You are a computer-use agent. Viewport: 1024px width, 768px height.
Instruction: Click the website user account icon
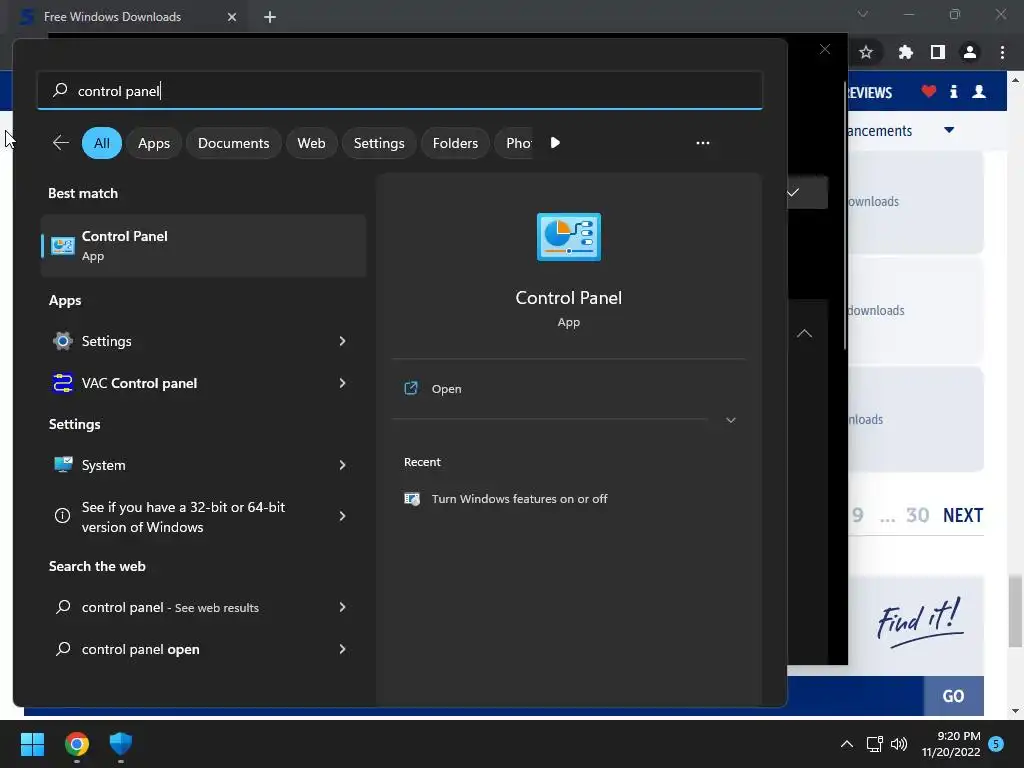pos(979,91)
